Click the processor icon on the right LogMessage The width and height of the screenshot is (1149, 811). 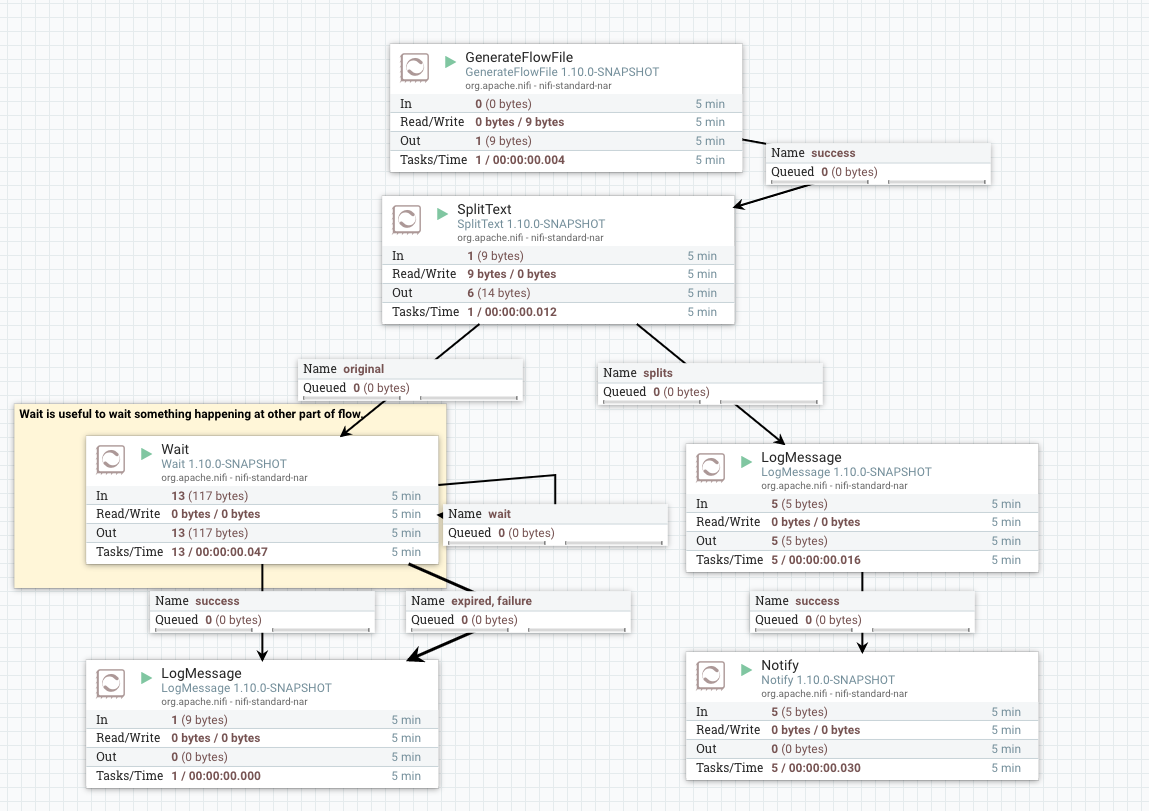(x=712, y=467)
